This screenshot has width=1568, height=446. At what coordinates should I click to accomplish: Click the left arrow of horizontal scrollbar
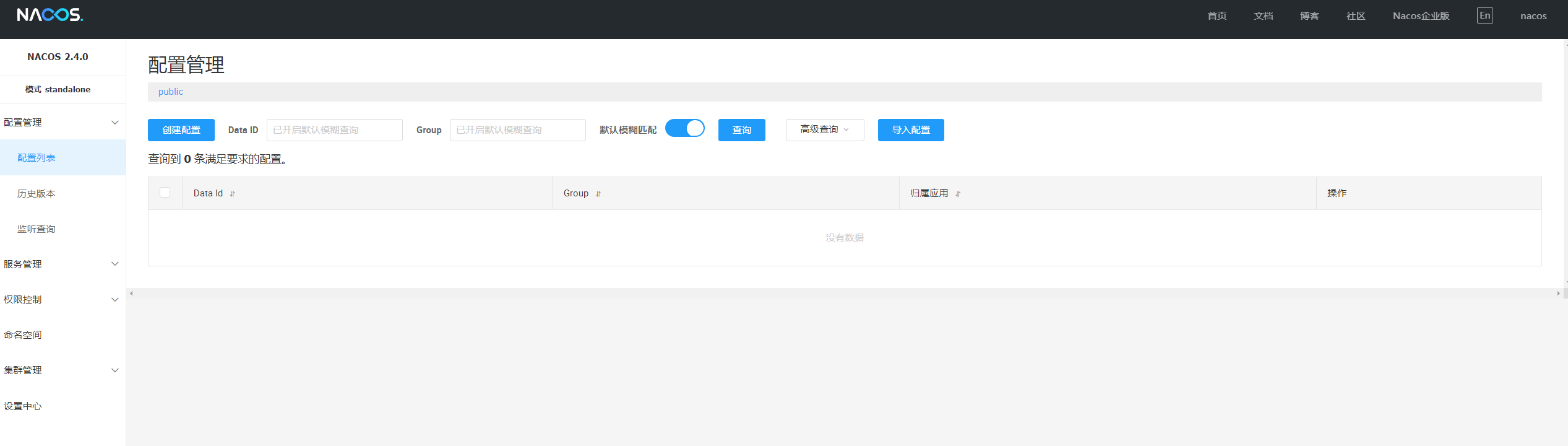point(131,293)
